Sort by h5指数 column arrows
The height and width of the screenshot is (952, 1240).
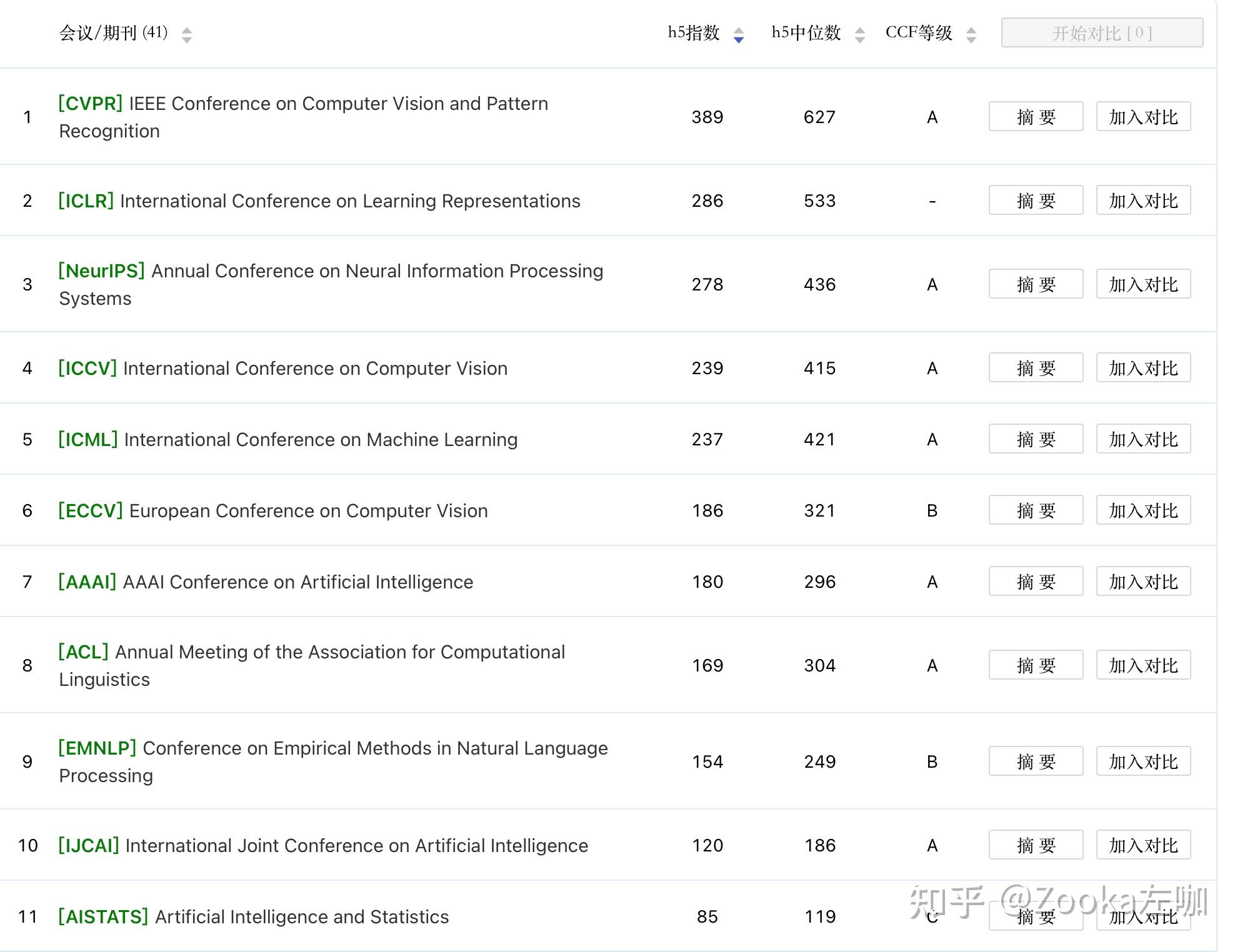pos(739,34)
